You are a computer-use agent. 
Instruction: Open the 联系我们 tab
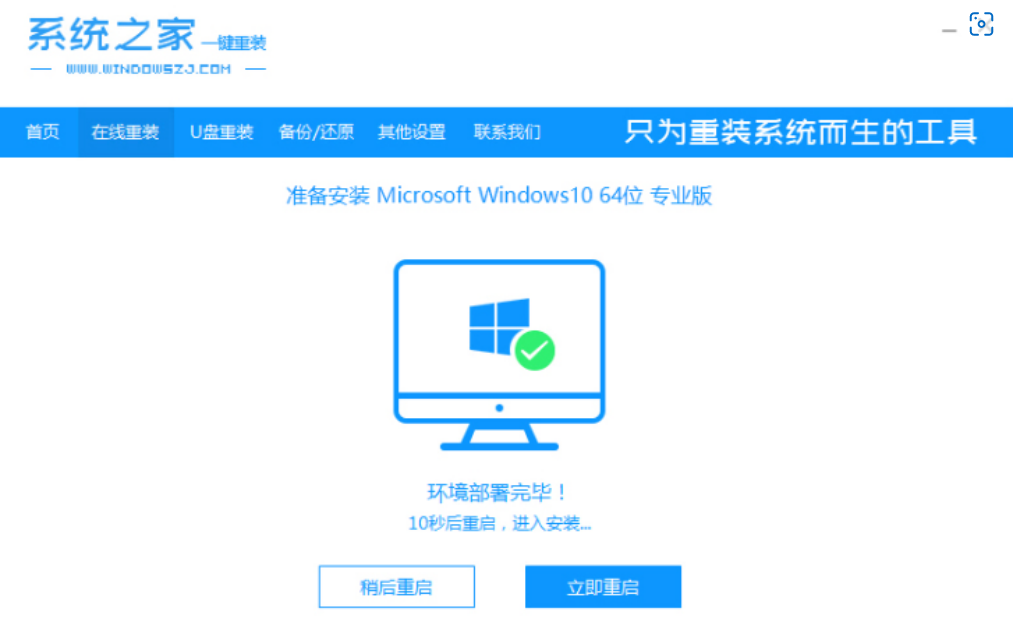507,132
